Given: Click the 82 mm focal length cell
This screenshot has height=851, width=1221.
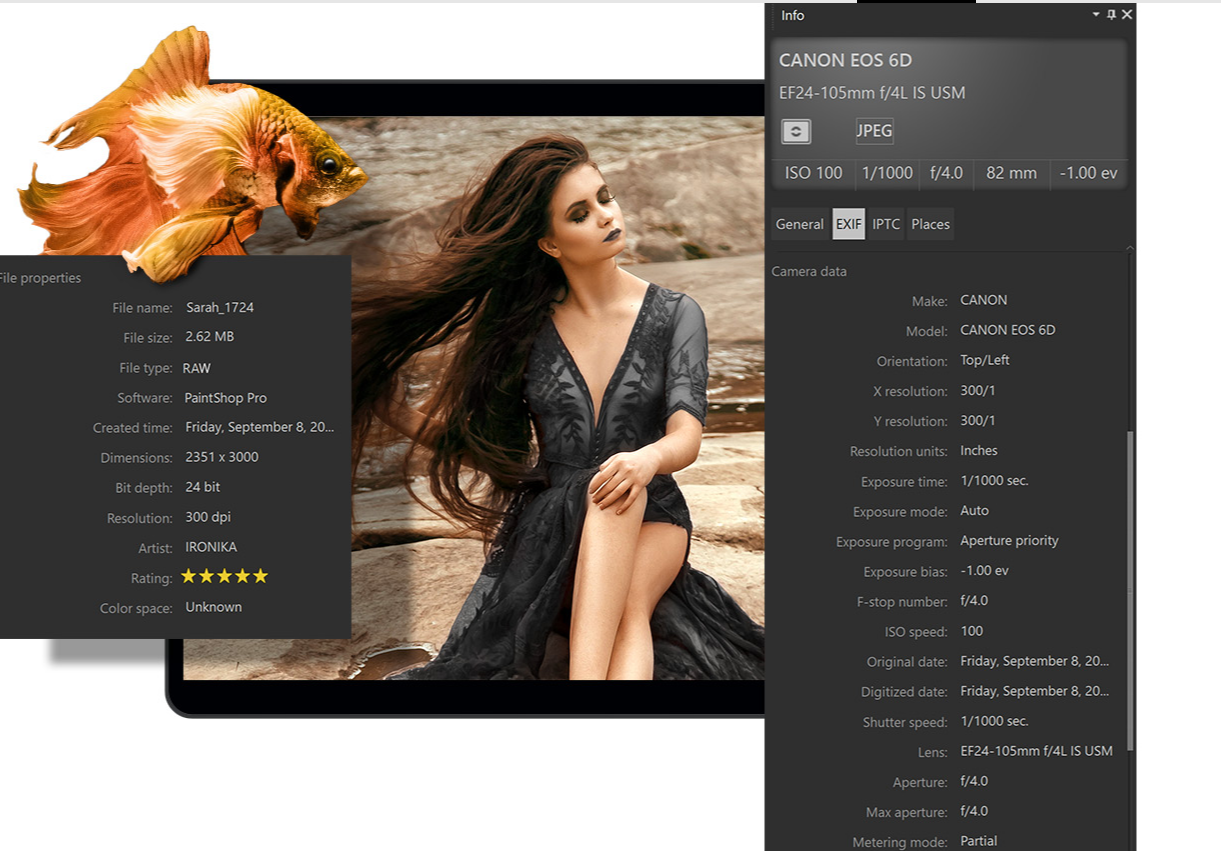Looking at the screenshot, I should (x=1011, y=173).
